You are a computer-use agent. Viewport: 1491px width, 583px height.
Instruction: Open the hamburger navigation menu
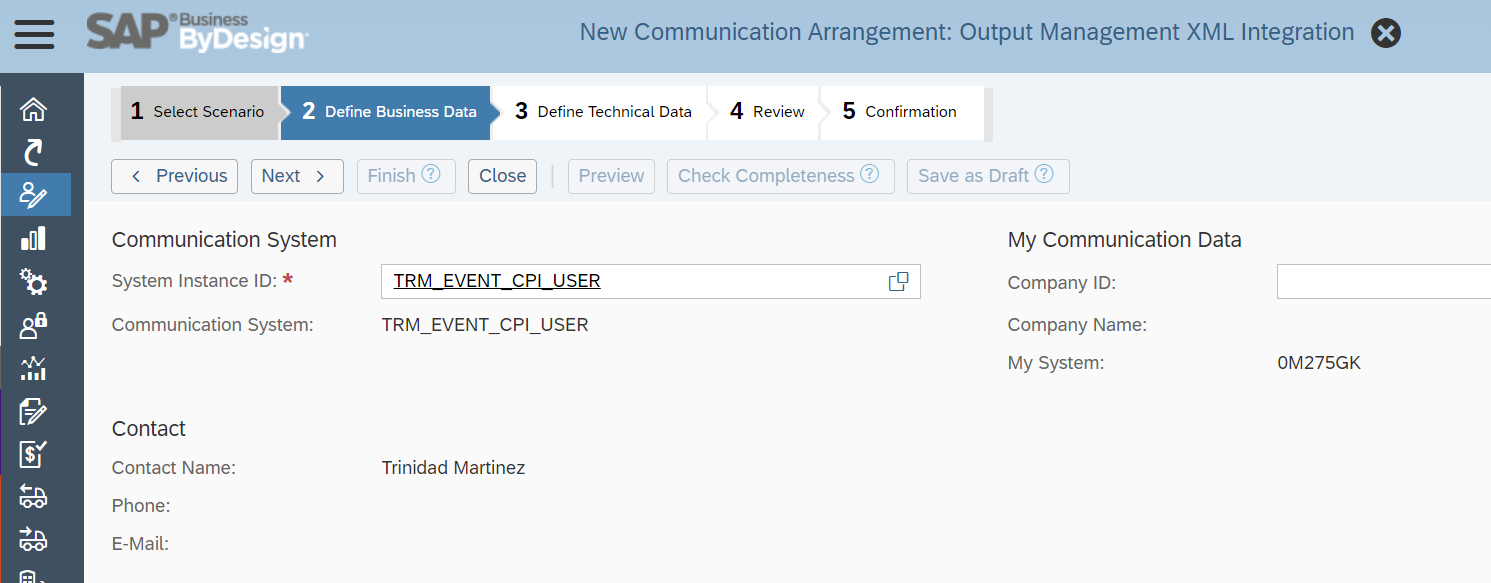click(34, 35)
